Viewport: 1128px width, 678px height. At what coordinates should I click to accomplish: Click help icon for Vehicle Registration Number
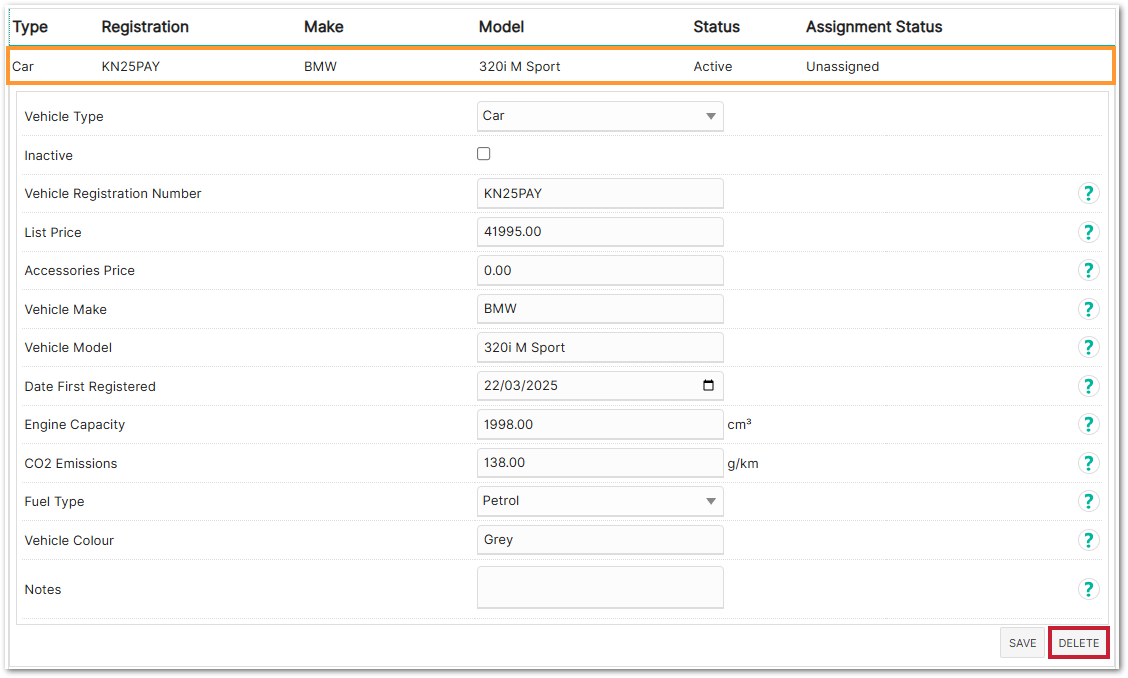point(1088,194)
